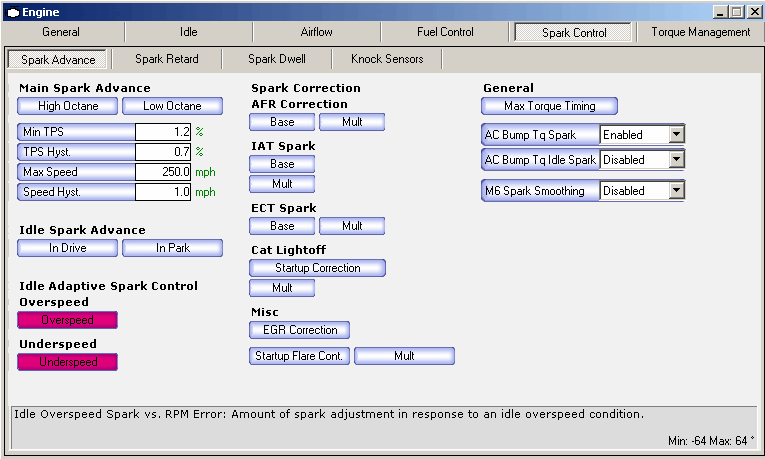The width and height of the screenshot is (765, 459).
Task: Click the Disabled value of M6 Spark Smoothing
Action: [634, 191]
